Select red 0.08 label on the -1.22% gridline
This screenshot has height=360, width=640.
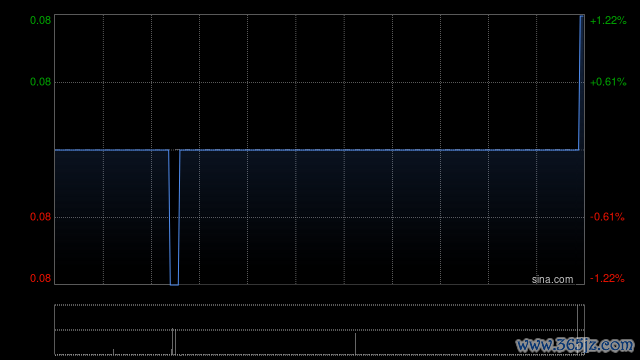coord(40,278)
